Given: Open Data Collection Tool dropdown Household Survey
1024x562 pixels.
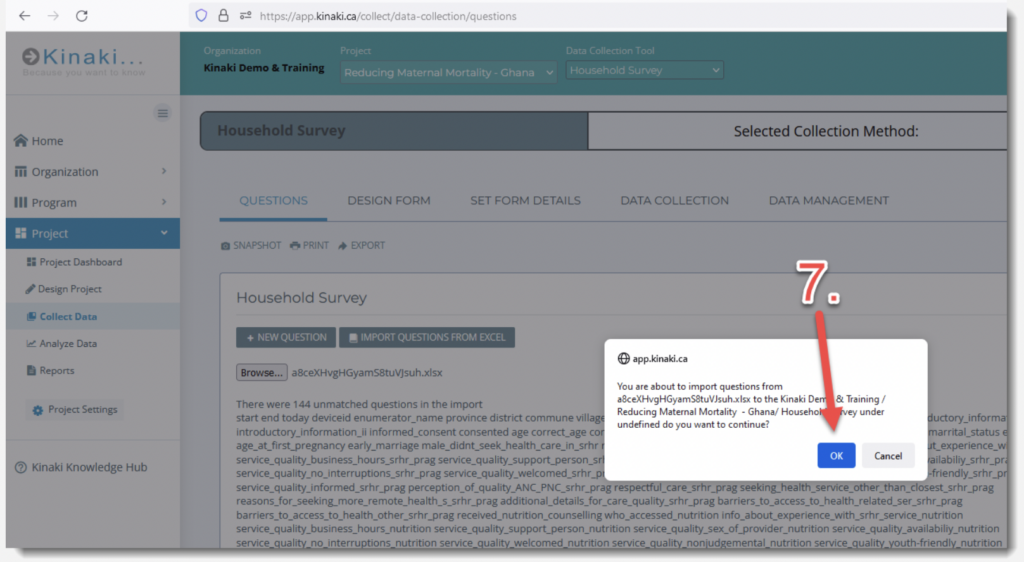Looking at the screenshot, I should pyautogui.click(x=645, y=70).
